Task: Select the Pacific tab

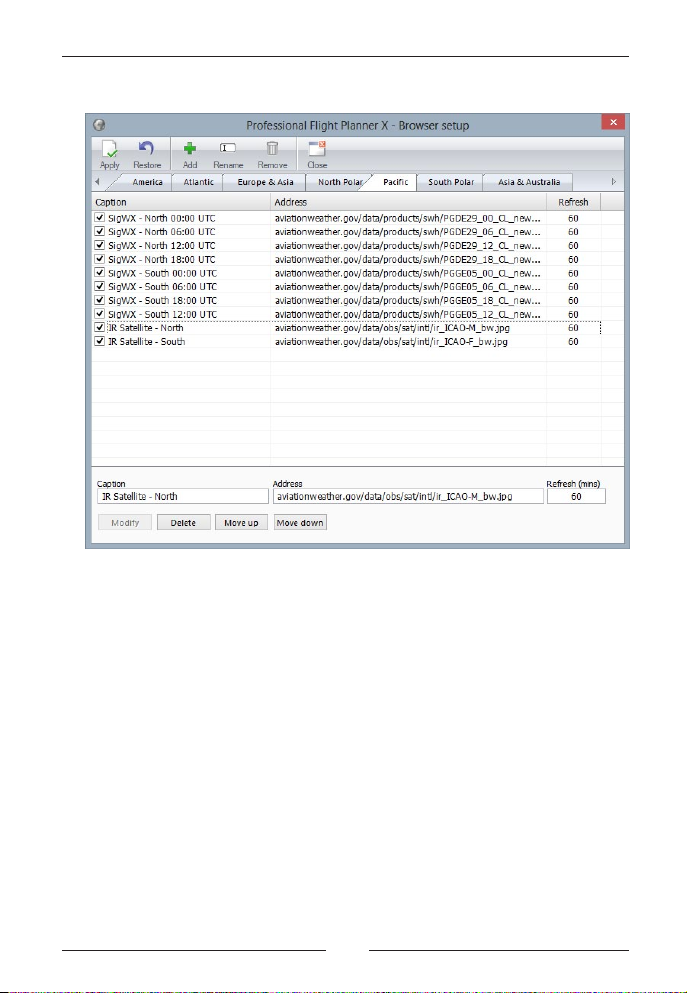Action: [x=395, y=182]
